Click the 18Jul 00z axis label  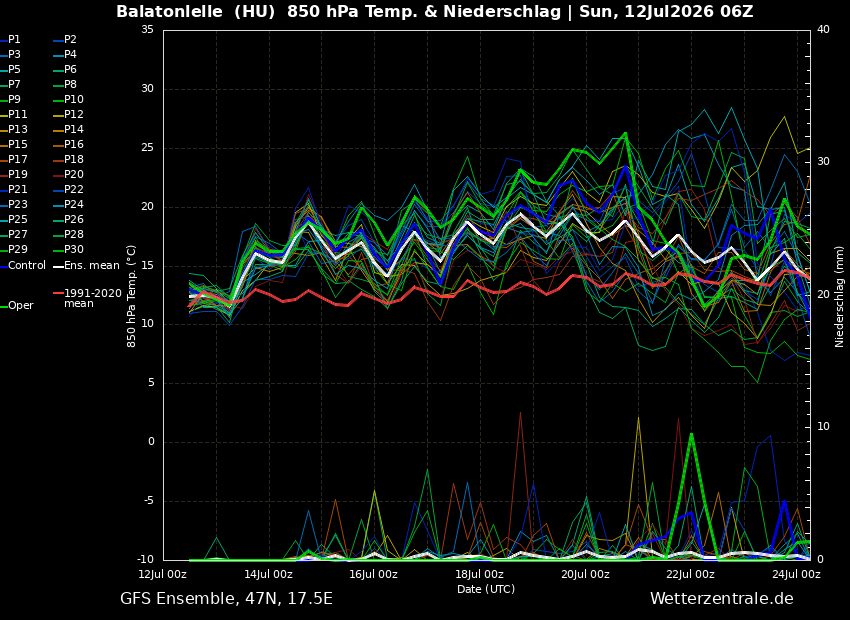point(479,574)
